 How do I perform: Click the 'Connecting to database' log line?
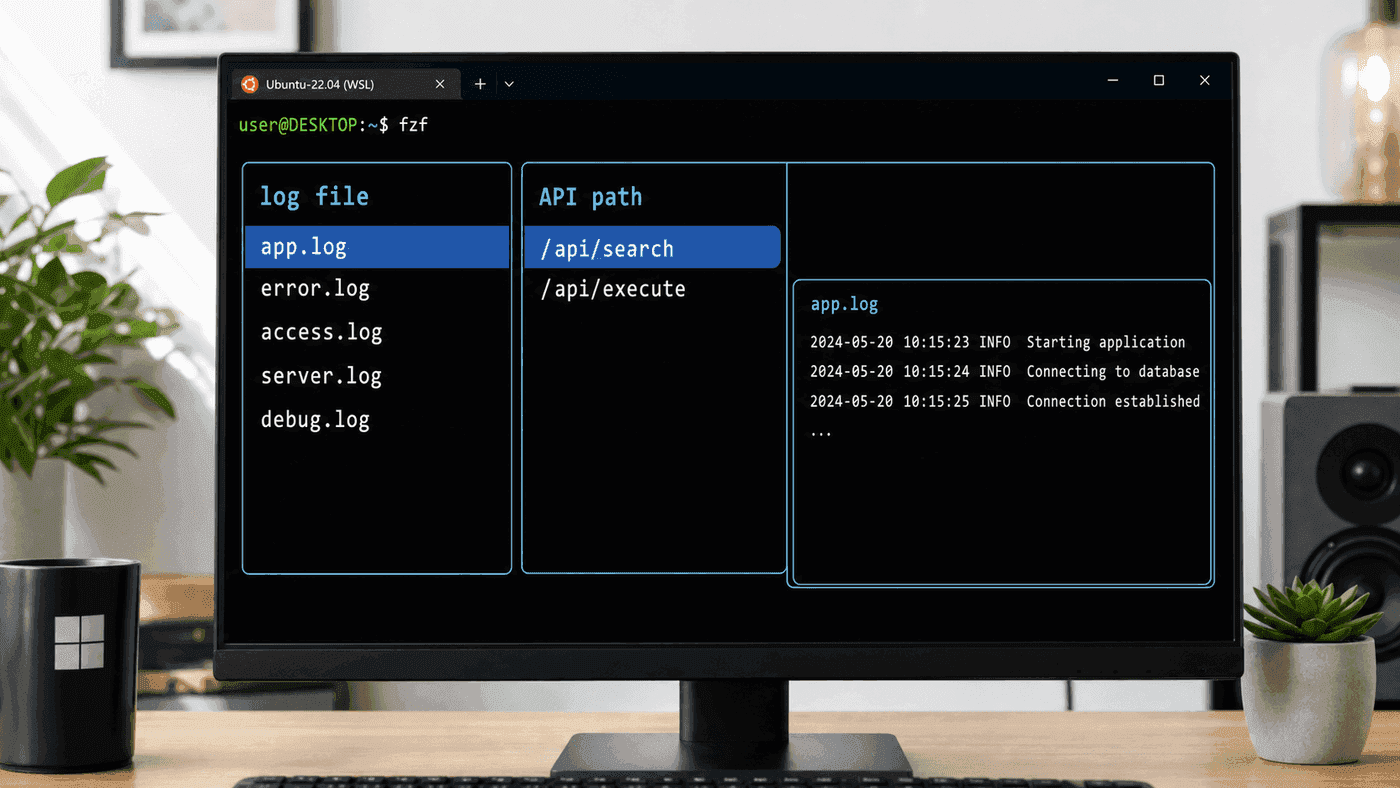point(1005,371)
